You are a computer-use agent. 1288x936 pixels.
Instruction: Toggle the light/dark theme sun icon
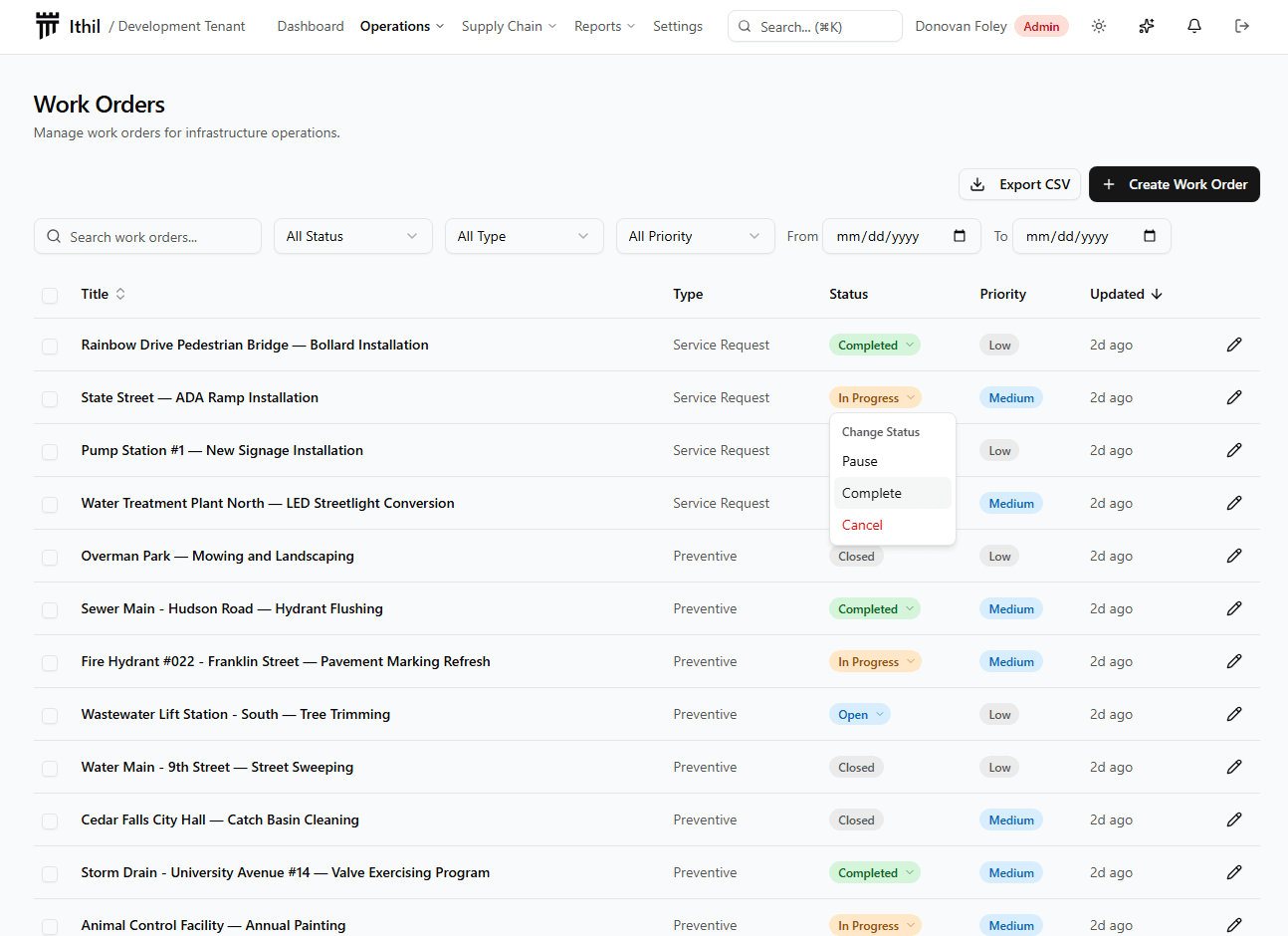[1099, 26]
